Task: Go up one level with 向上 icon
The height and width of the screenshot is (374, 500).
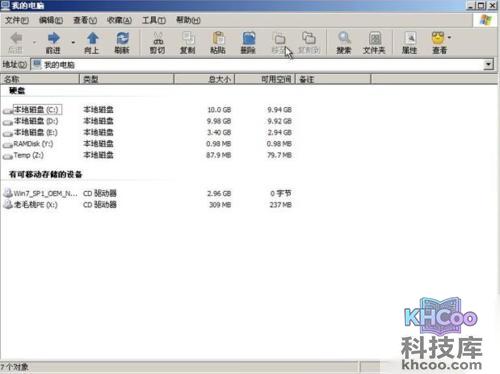Action: point(92,38)
